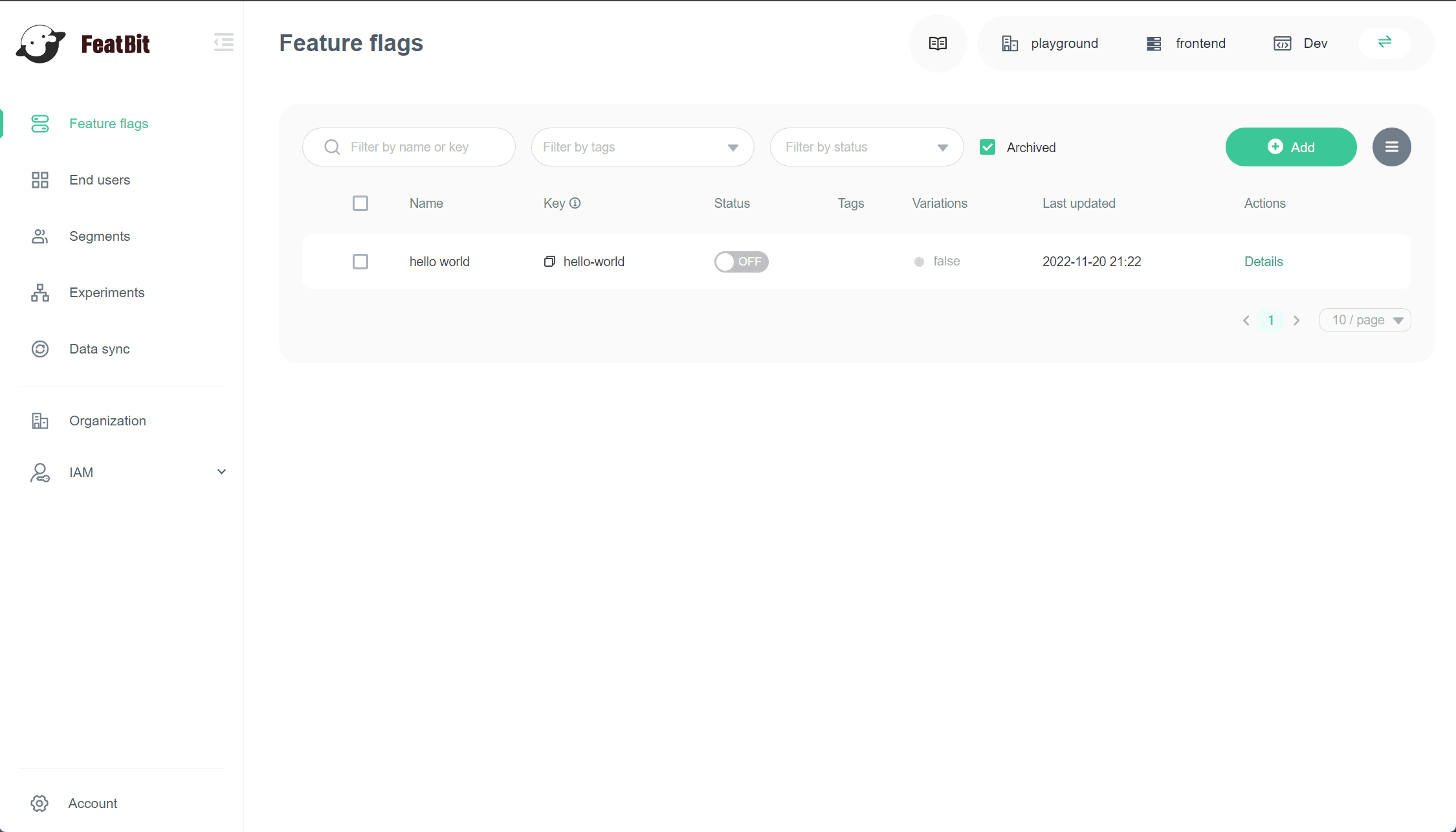
Task: Click the Add feature flag button
Action: (x=1290, y=147)
